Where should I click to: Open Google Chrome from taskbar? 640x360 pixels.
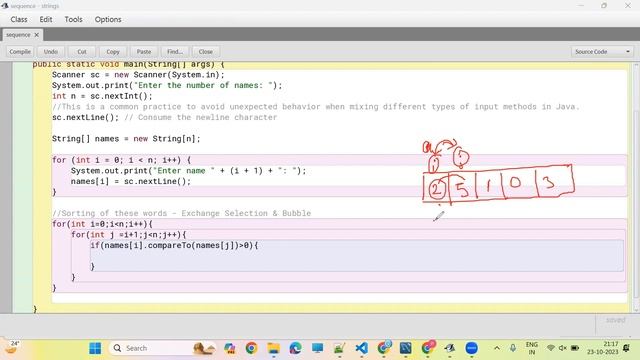251,348
